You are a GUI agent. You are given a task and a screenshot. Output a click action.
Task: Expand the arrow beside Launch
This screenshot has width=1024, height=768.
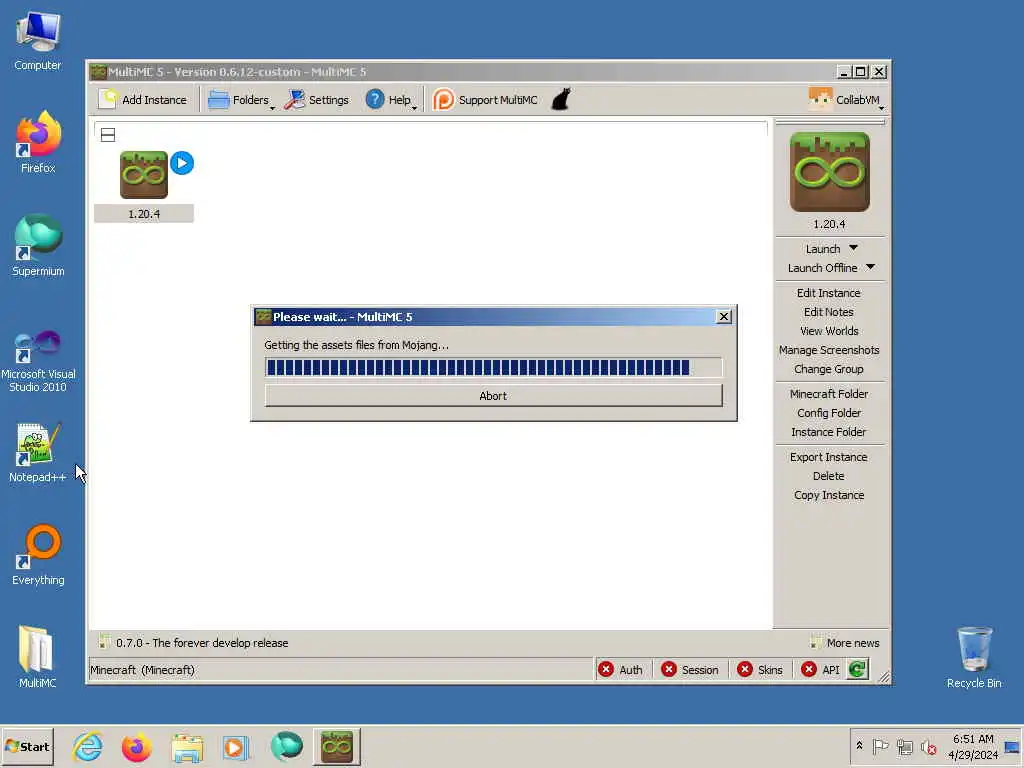tap(853, 248)
